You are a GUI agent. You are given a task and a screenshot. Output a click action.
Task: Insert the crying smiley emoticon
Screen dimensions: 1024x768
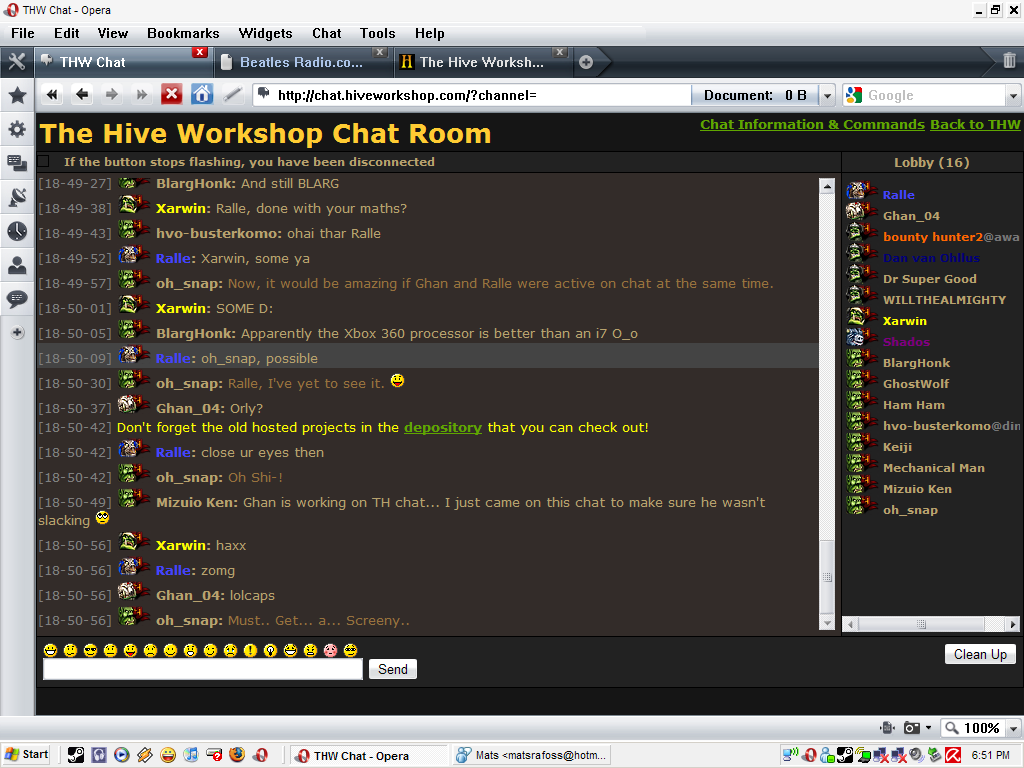[231, 650]
